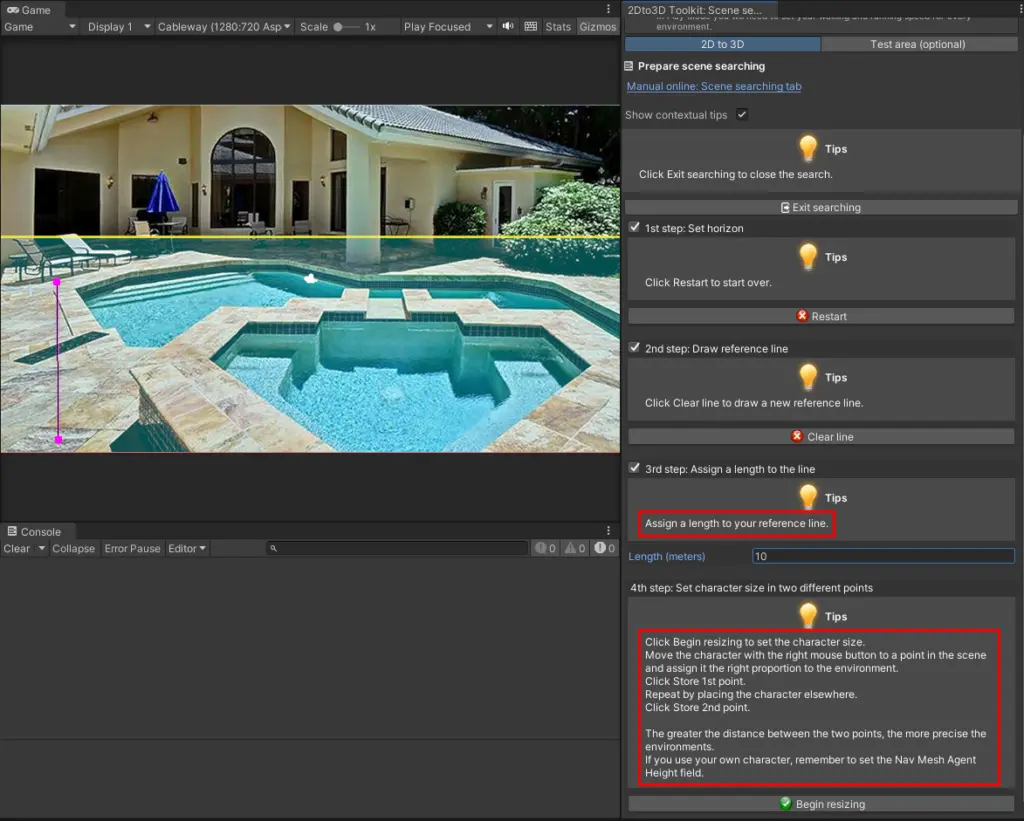
Task: Expand the Cableway aspect ratio dropdown
Action: (x=224, y=27)
